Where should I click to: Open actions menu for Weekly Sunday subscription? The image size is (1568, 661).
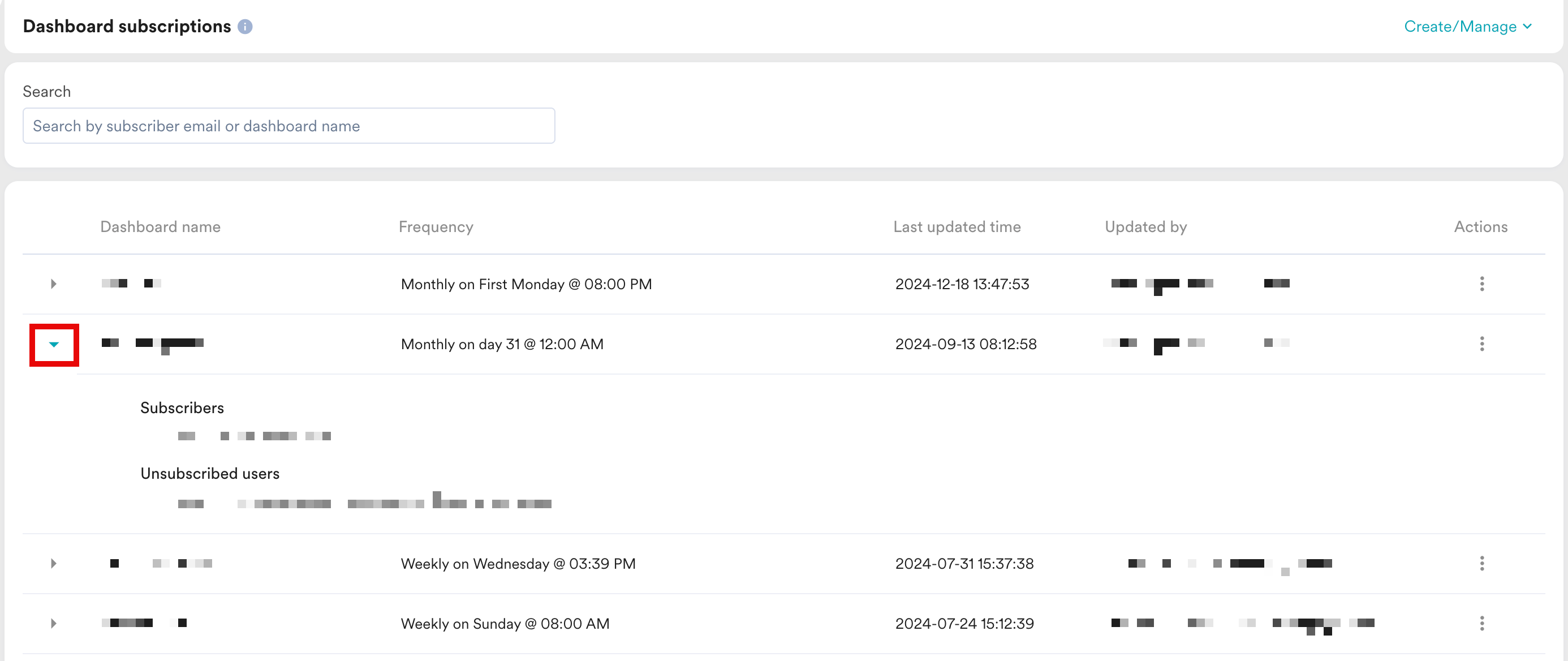click(1481, 623)
